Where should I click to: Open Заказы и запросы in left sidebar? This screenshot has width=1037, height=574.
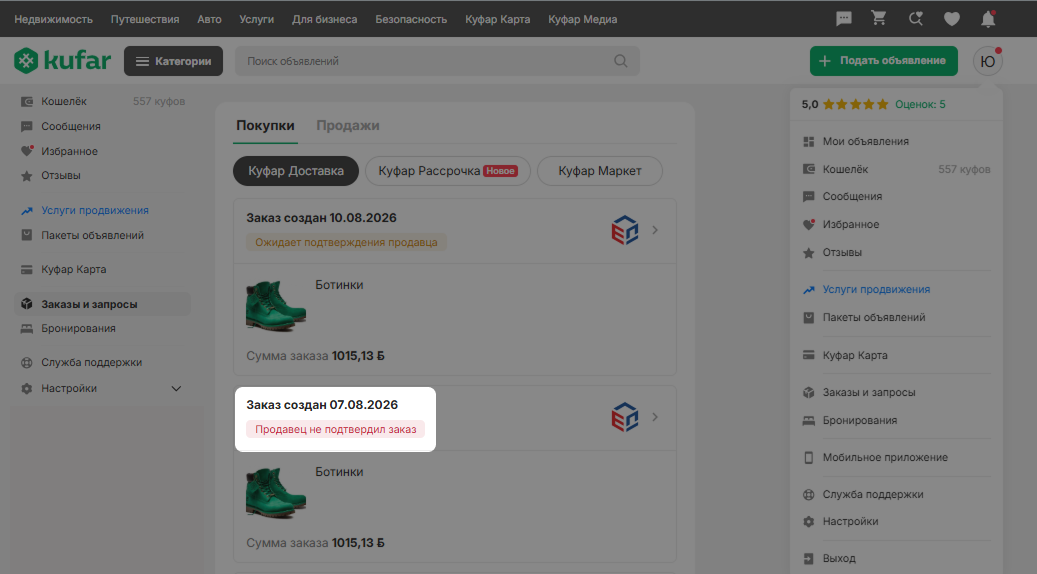coord(103,304)
